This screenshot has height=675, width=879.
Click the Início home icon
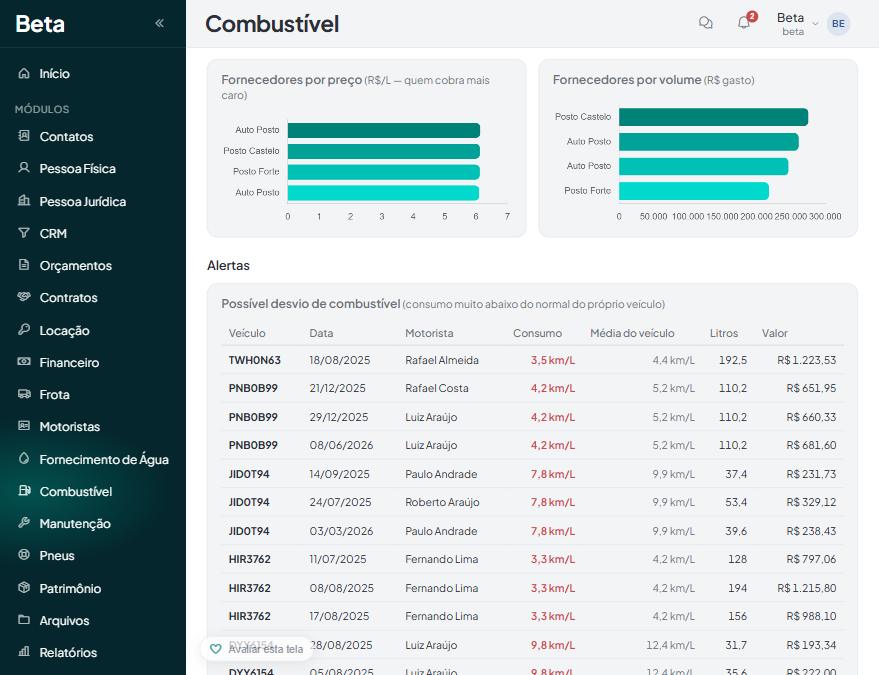[24, 73]
